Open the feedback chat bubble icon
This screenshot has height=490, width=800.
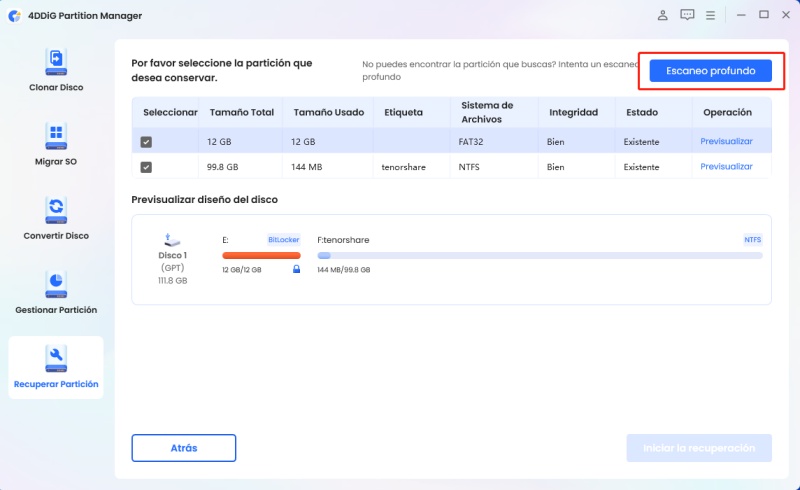(687, 15)
